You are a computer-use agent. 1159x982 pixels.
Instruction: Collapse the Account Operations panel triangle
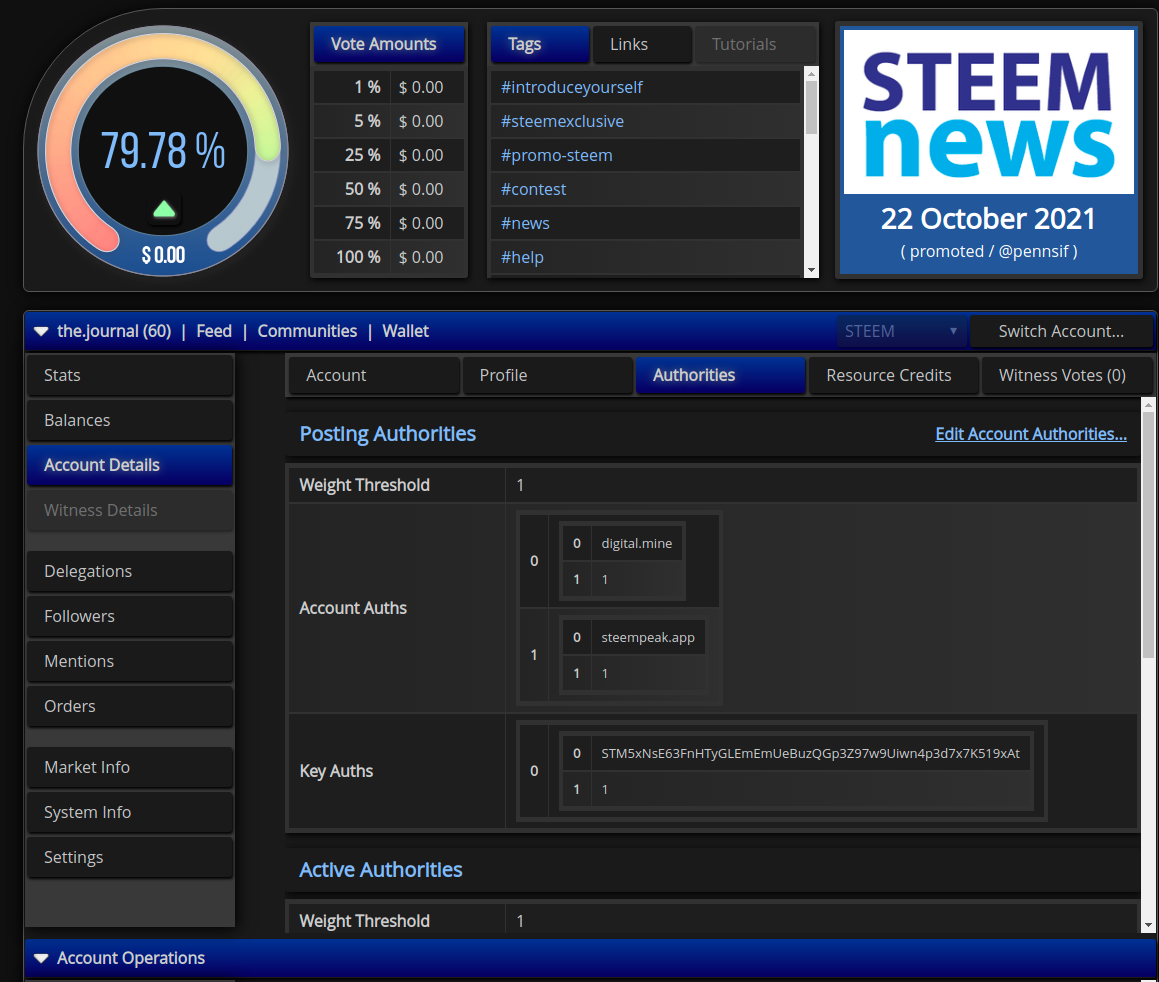41,958
